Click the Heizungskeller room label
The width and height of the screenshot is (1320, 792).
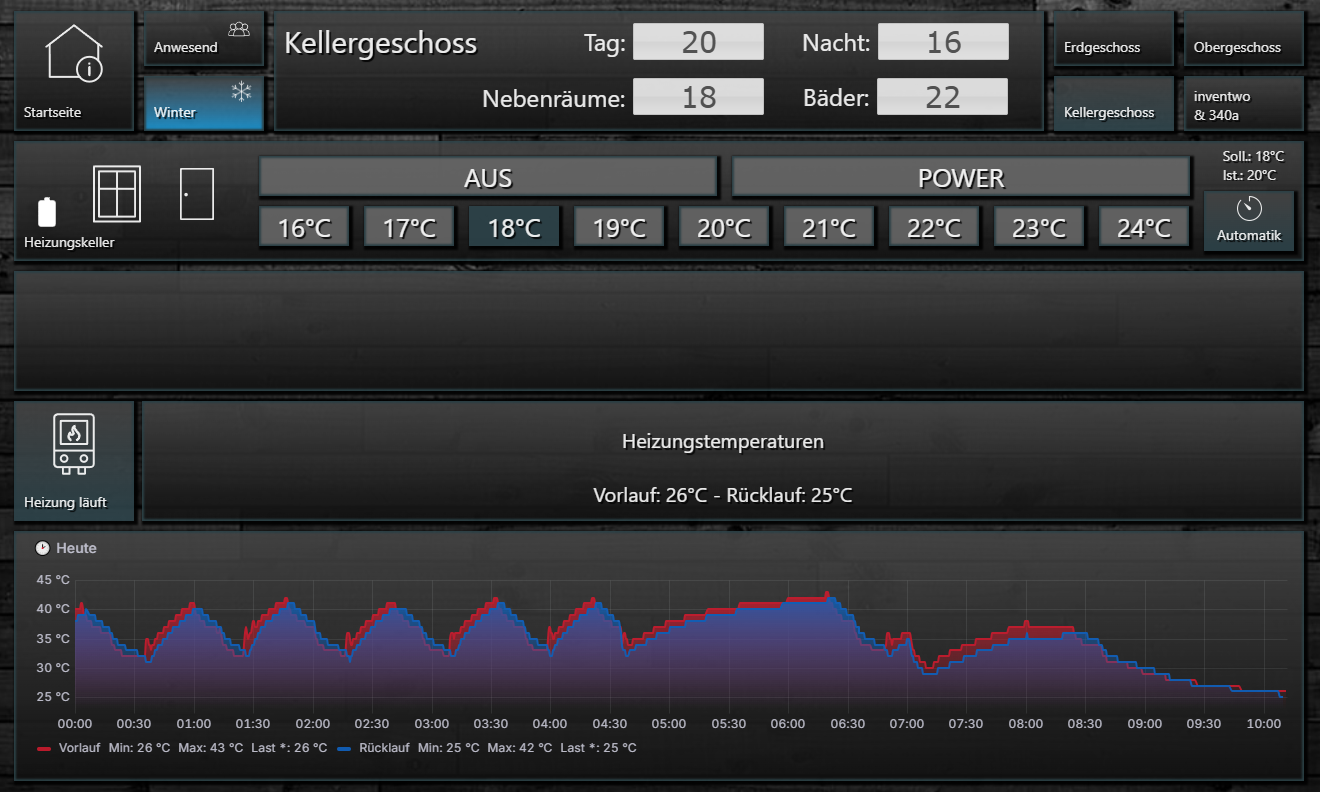(x=69, y=242)
